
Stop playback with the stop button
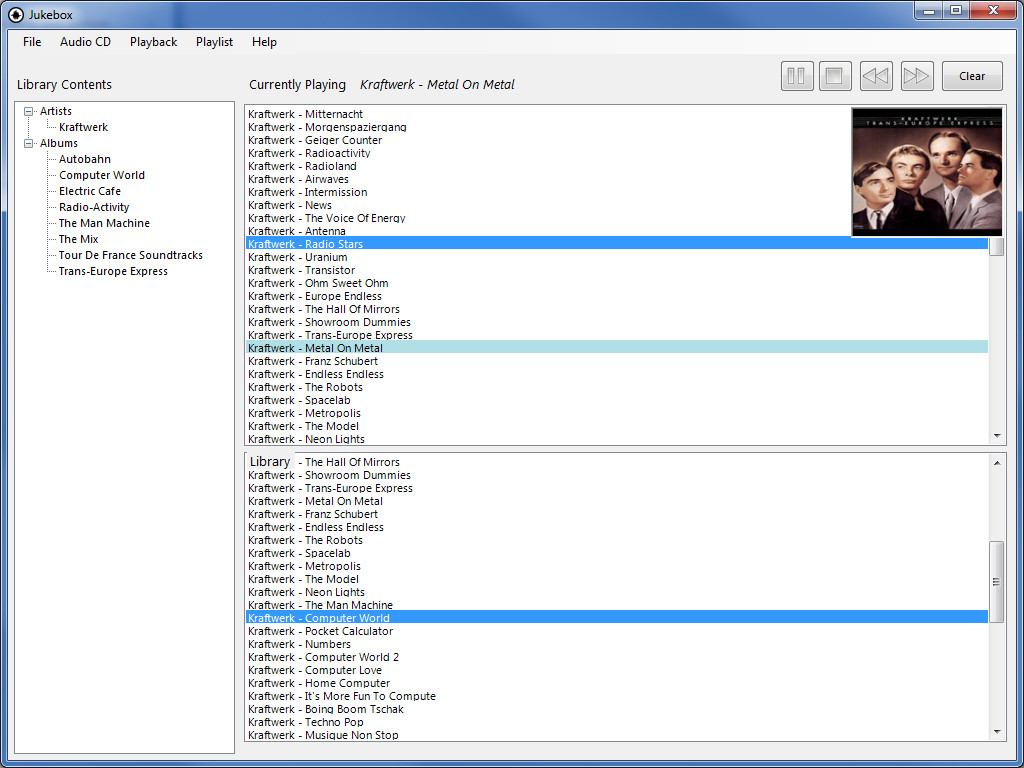[x=835, y=76]
